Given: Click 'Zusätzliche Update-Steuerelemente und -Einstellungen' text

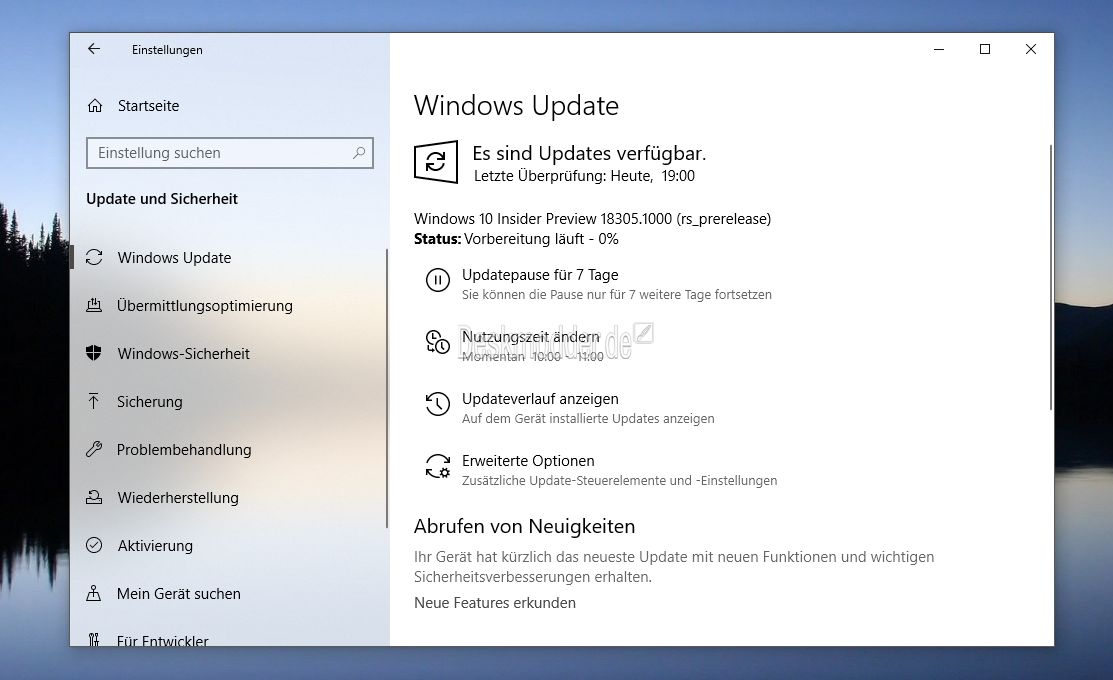Looking at the screenshot, I should (619, 481).
